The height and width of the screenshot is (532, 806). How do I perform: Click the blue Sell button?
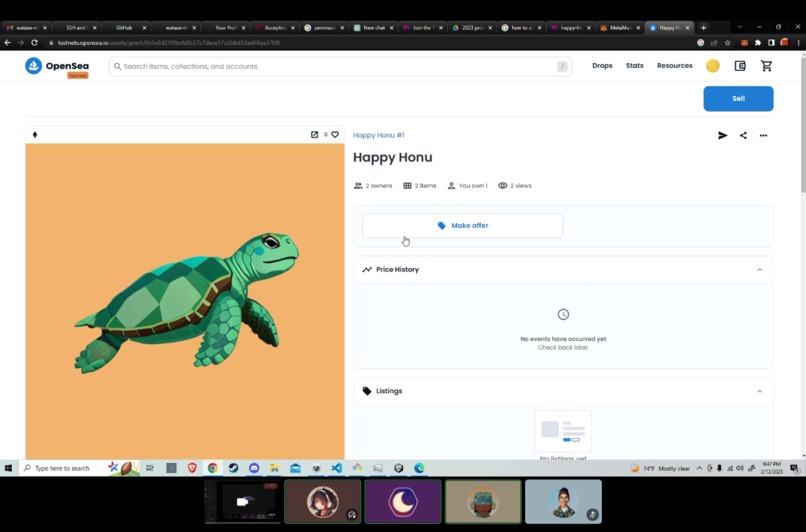point(738,99)
